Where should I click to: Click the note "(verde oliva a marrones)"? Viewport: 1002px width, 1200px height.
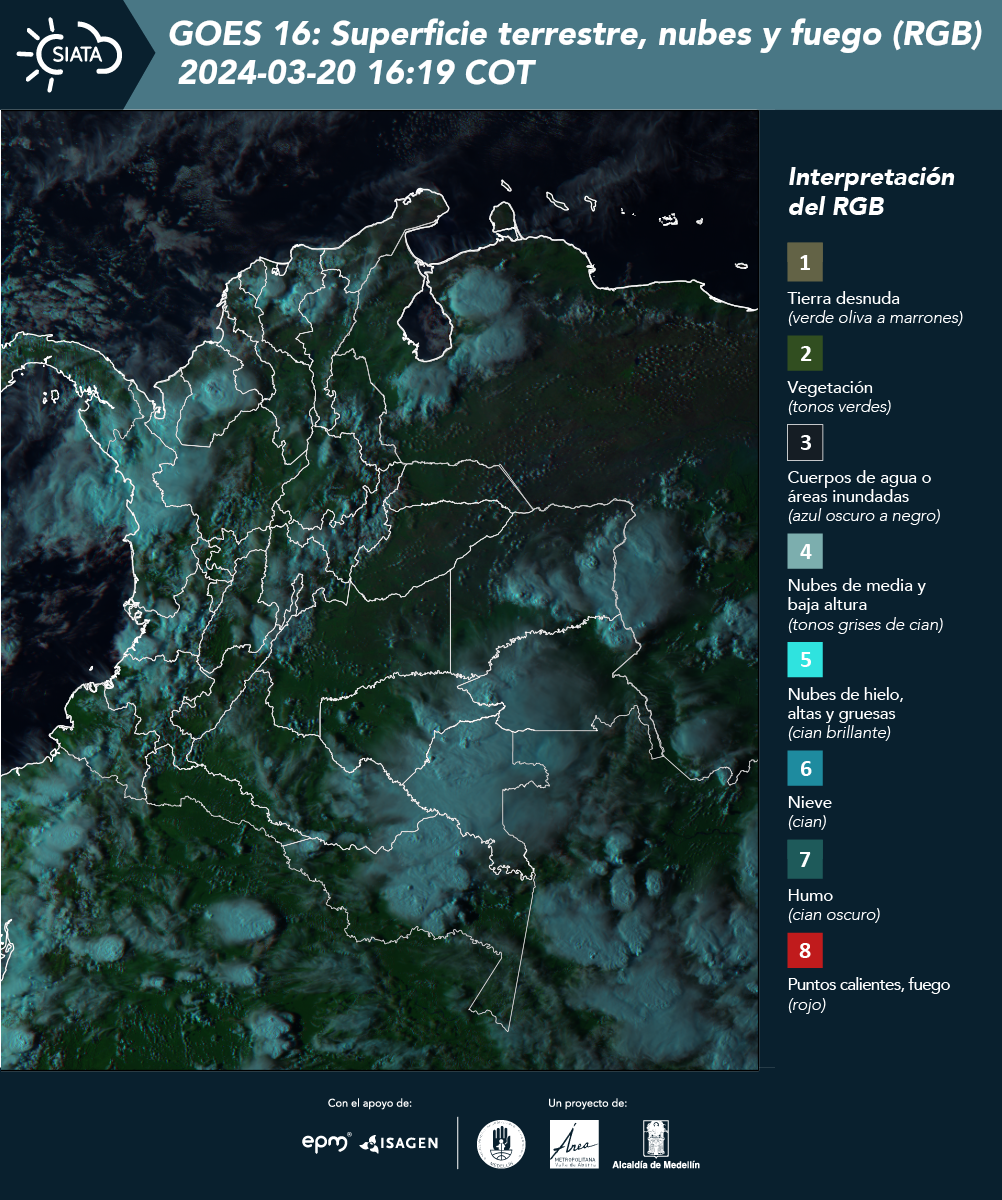[875, 318]
